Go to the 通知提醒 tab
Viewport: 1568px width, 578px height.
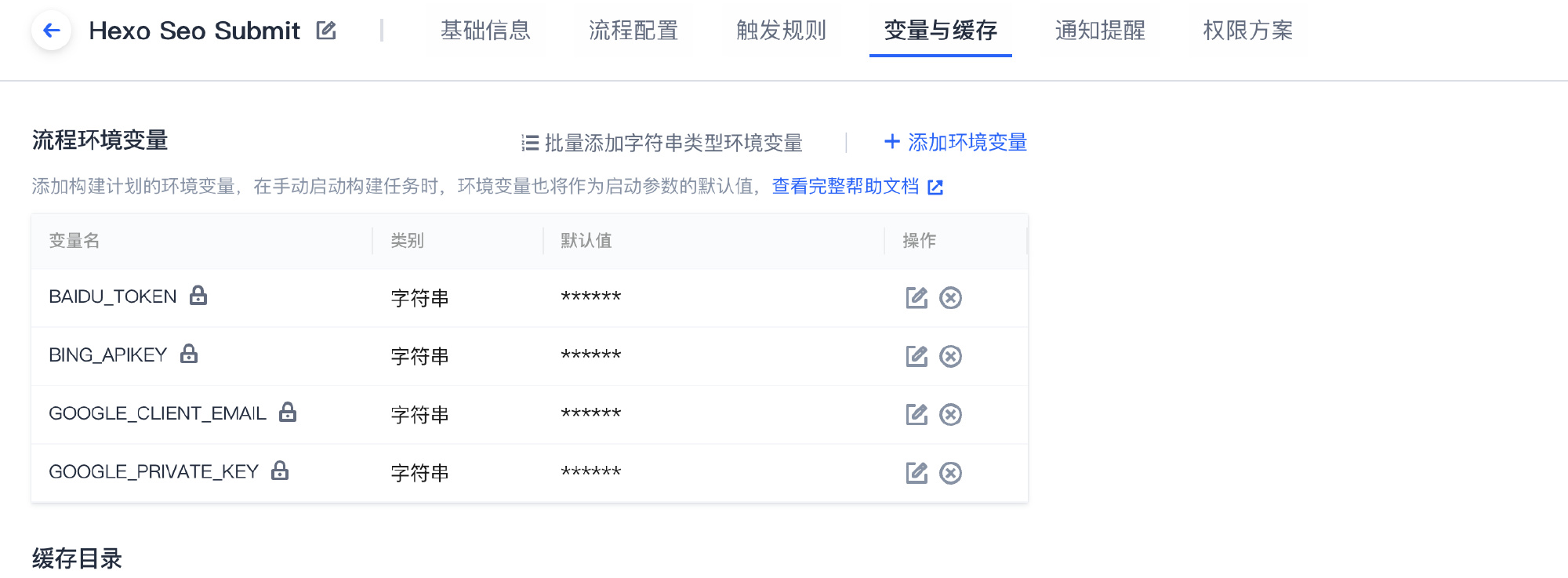[x=1100, y=31]
